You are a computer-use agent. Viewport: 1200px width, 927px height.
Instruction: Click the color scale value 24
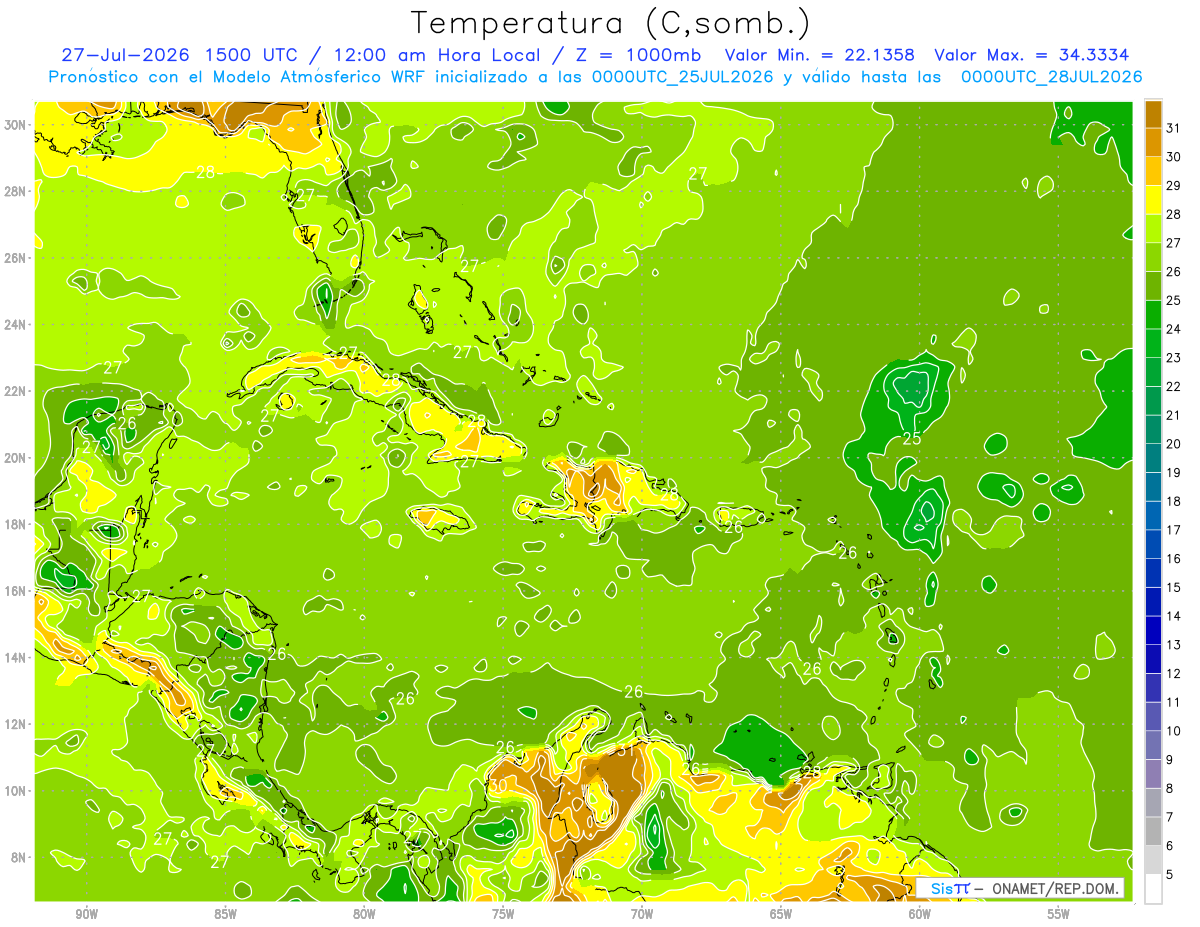pyautogui.click(x=1174, y=329)
